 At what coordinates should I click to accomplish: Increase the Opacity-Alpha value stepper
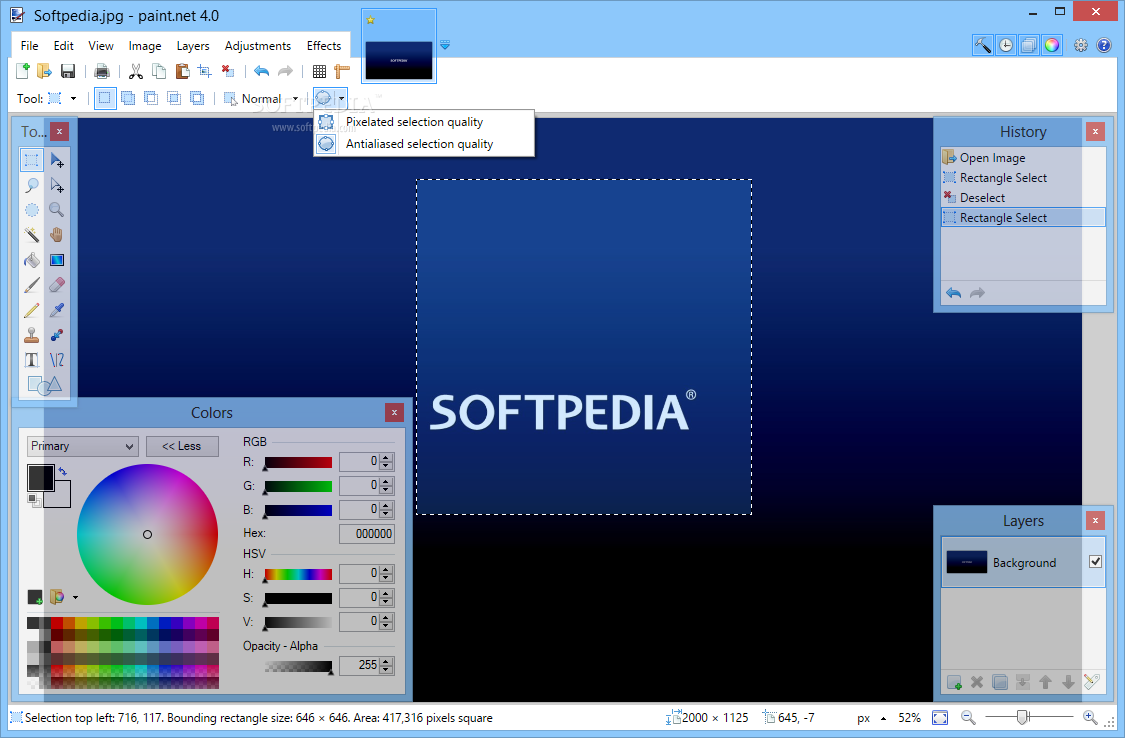point(386,661)
